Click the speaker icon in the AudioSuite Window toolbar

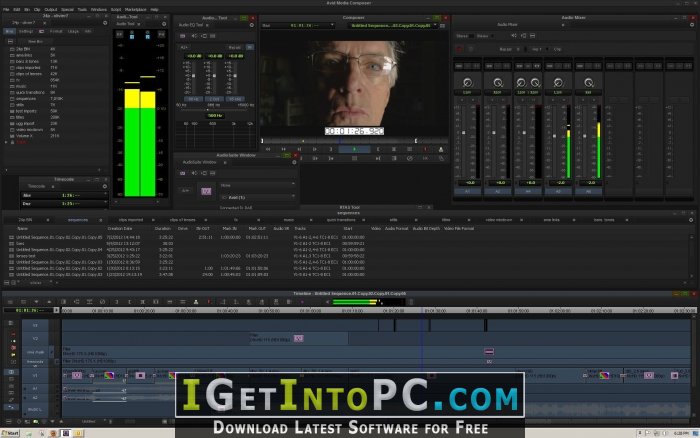pos(194,173)
